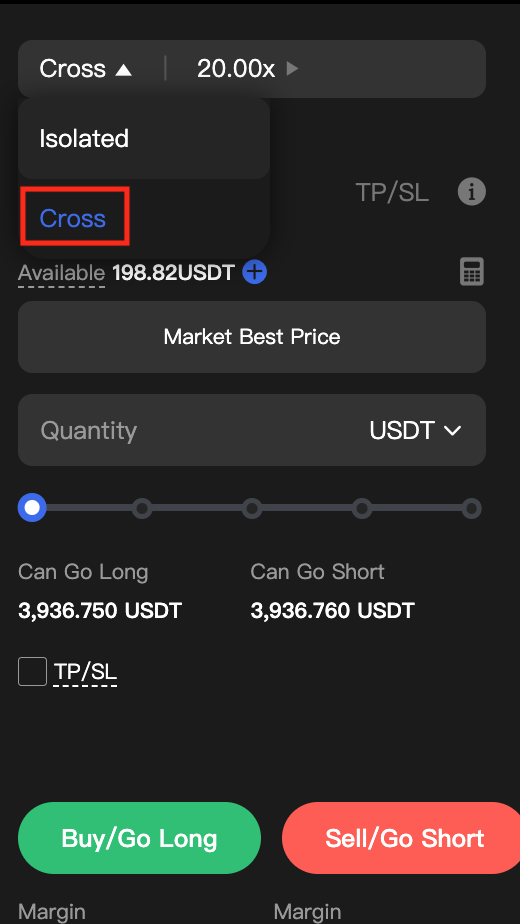Select the last slider position dot
Image resolution: width=520 pixels, height=924 pixels.
[x=471, y=509]
